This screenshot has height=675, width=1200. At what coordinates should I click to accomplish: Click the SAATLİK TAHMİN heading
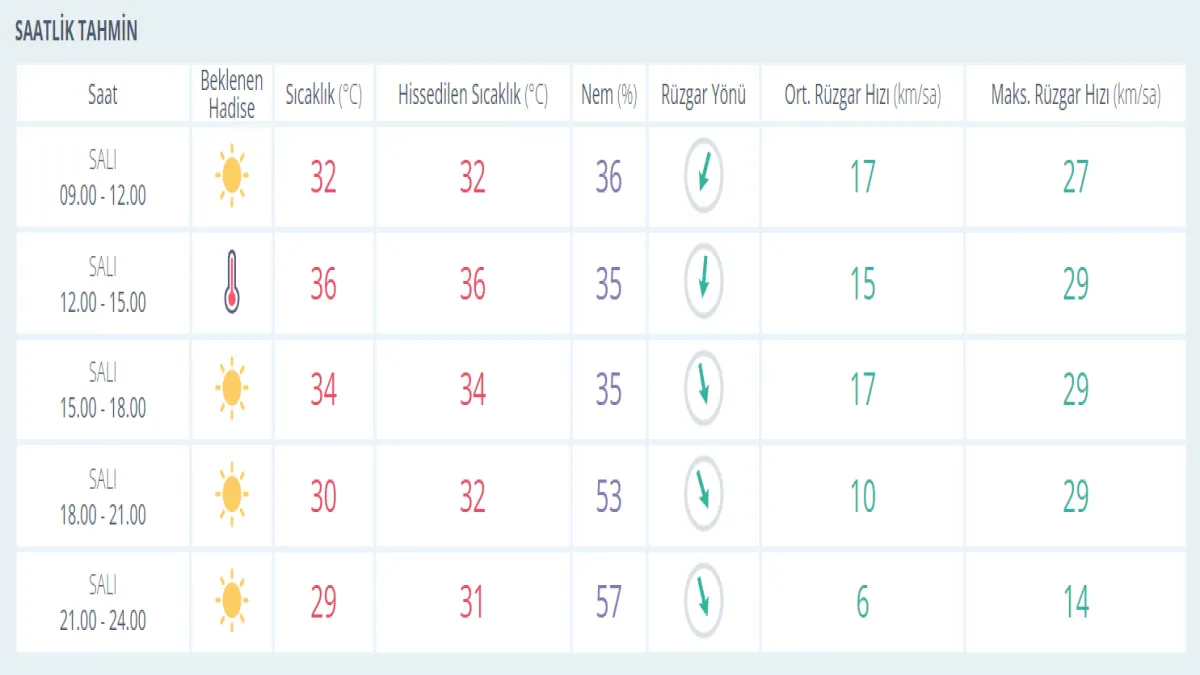pyautogui.click(x=76, y=32)
